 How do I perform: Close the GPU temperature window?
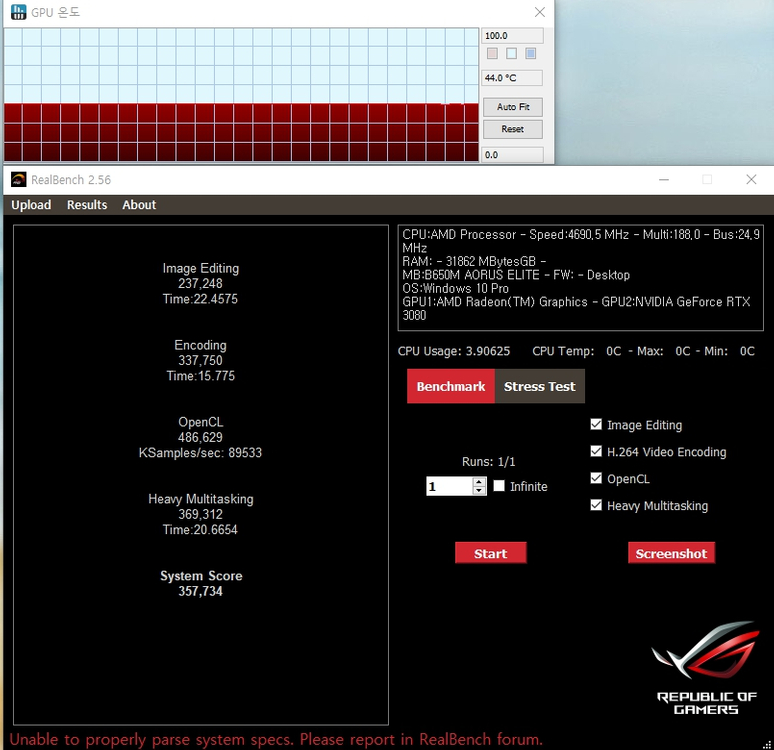[x=540, y=12]
